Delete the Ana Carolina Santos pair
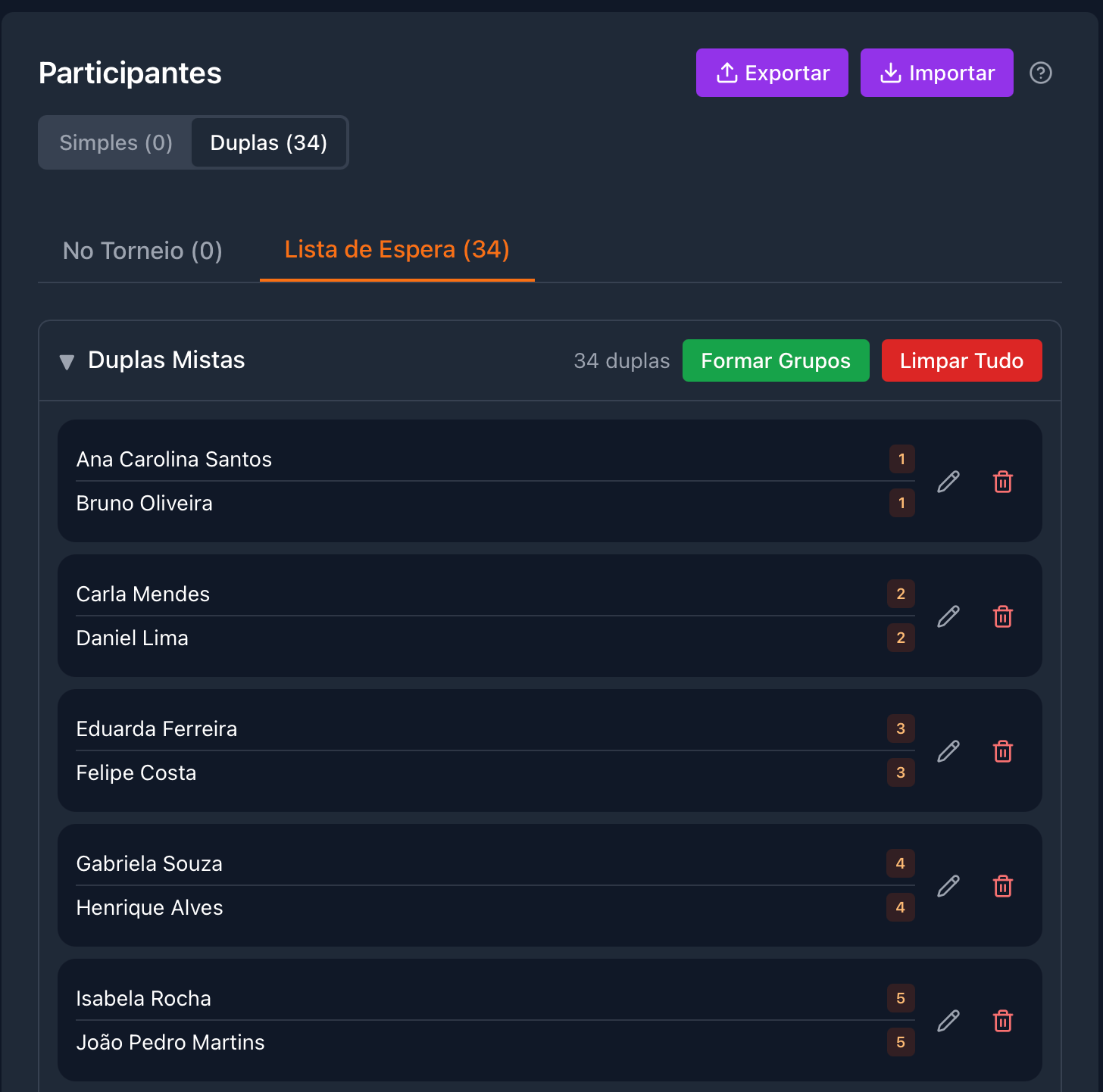The image size is (1103, 1092). coord(1003,481)
